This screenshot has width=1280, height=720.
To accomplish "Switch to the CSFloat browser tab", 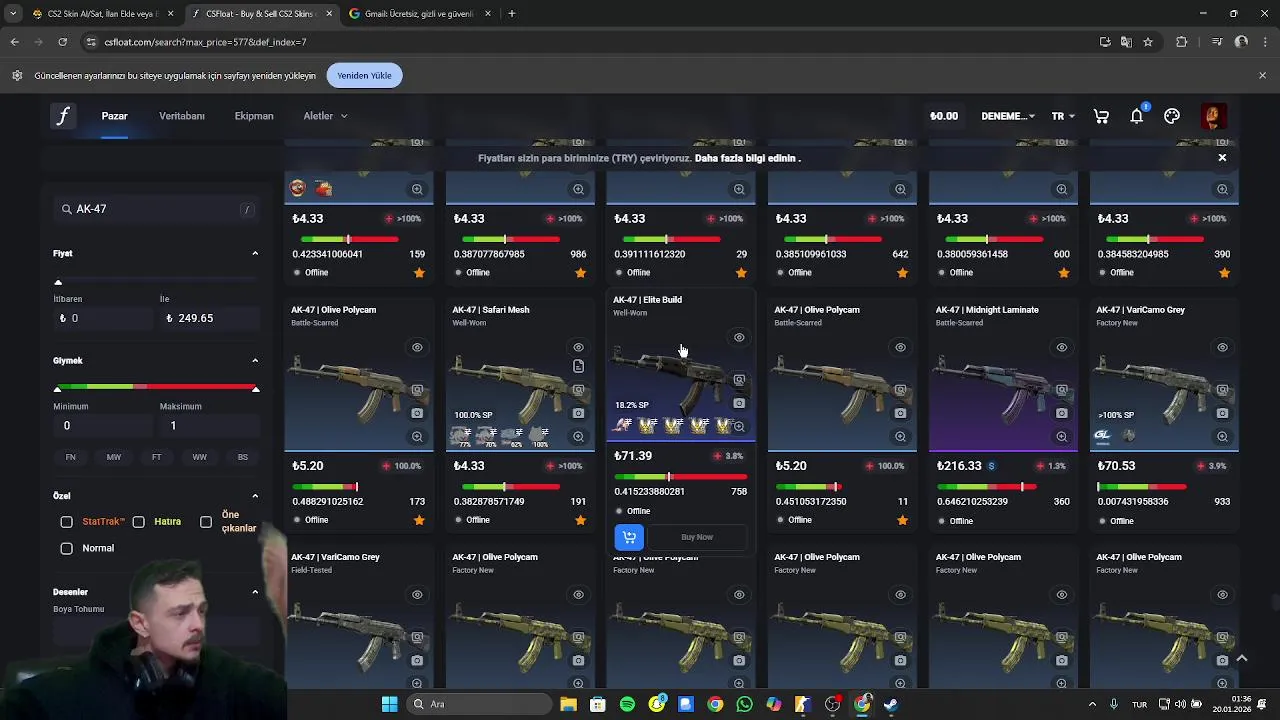I will coord(262,14).
